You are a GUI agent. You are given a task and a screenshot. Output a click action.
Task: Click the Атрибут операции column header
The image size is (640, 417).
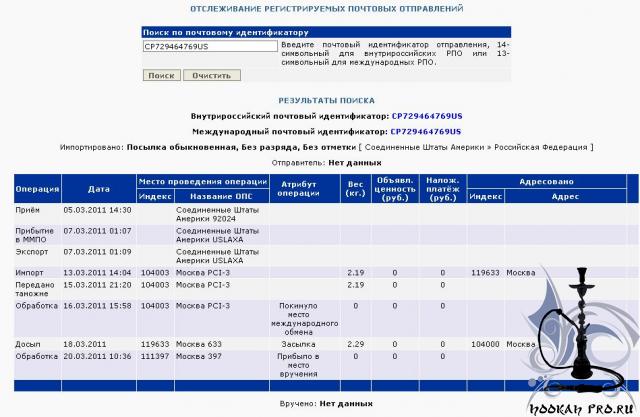[x=304, y=189]
